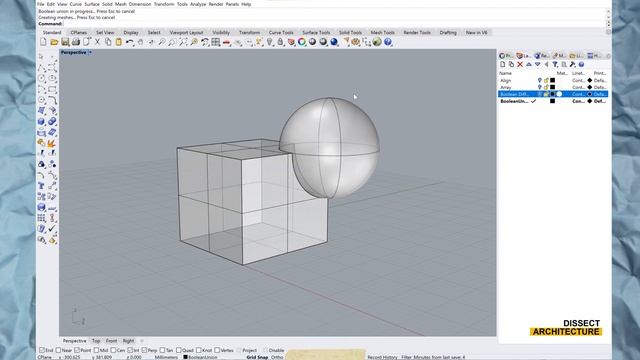Click the Copy icon in Standard toolbar
Image resolution: width=640 pixels, height=360 pixels.
tap(108, 42)
